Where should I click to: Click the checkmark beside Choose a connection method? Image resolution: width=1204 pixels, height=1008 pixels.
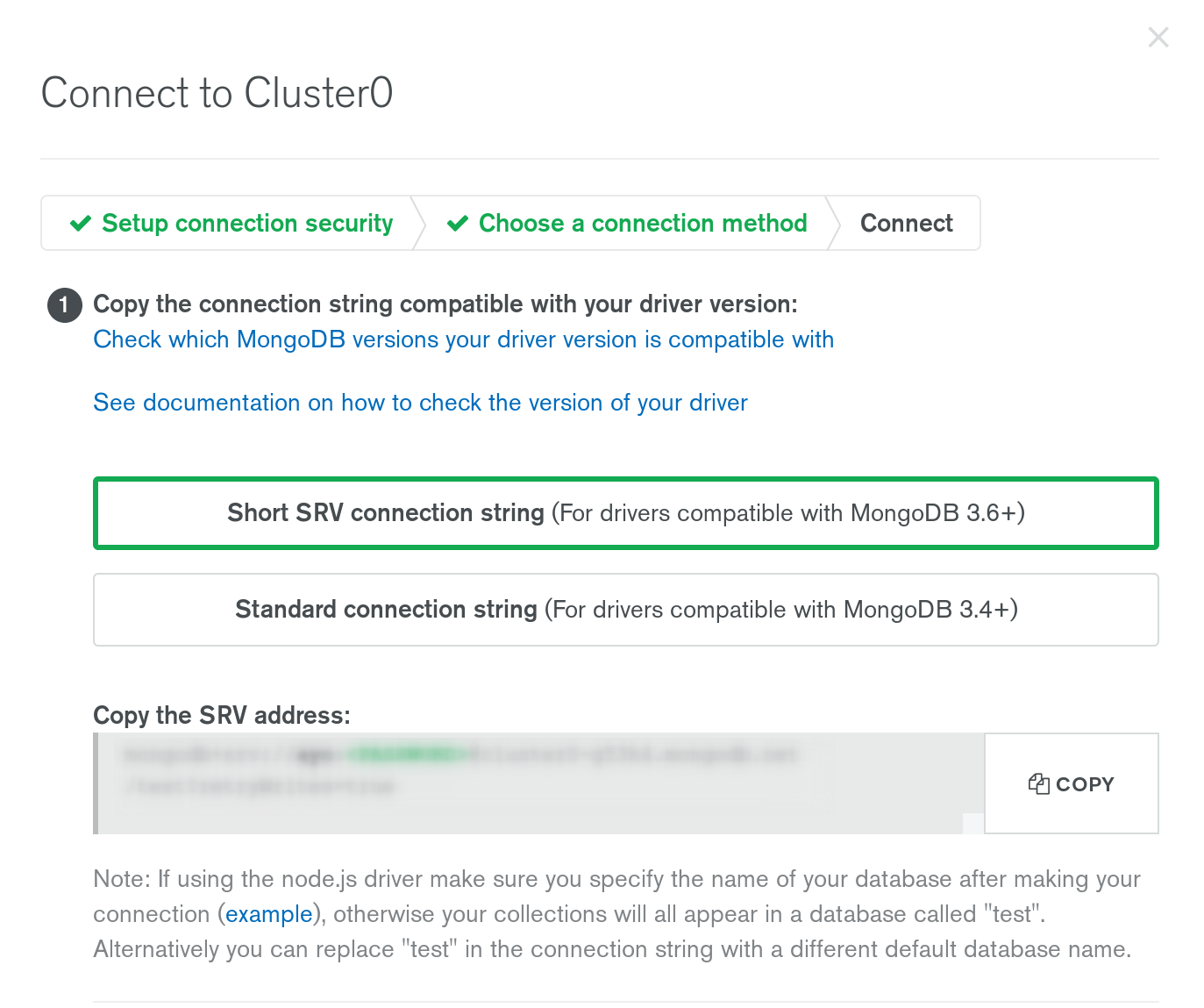pos(457,224)
